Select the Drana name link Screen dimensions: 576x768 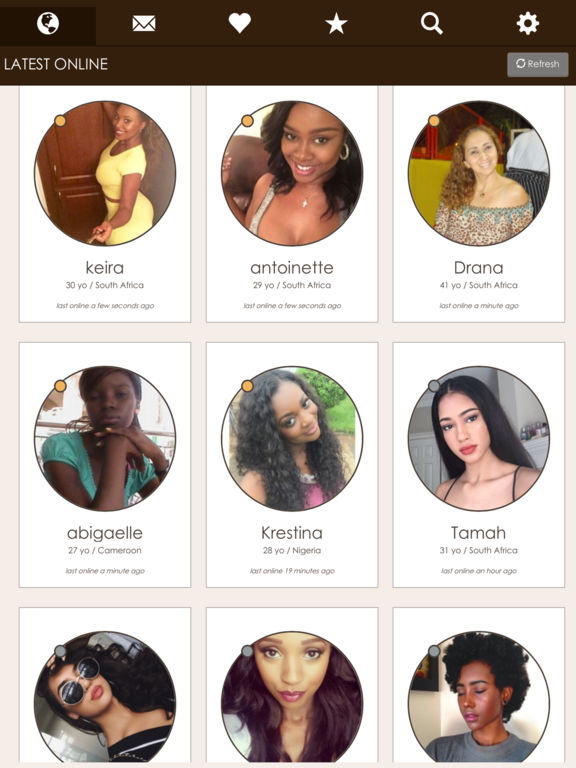pyautogui.click(x=479, y=268)
